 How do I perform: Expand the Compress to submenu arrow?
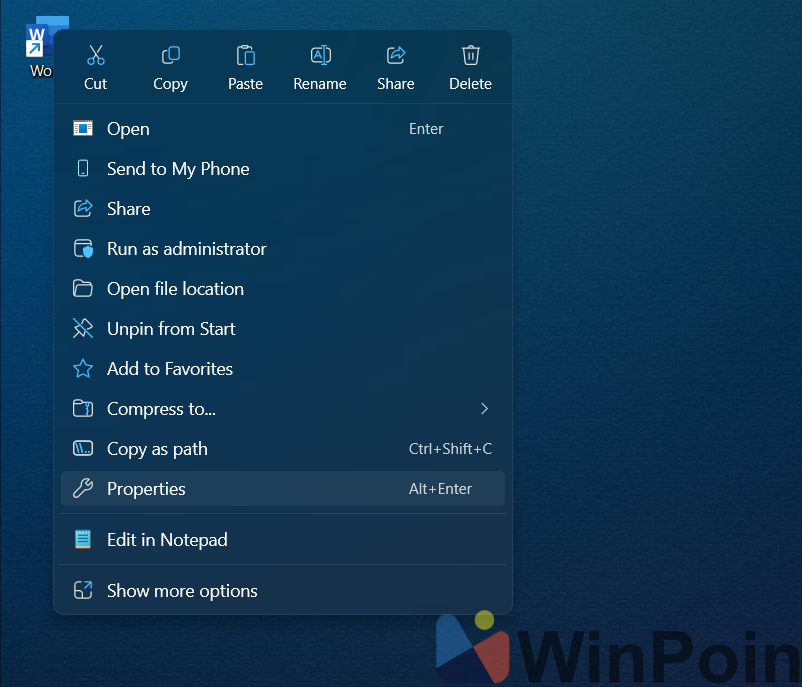(484, 408)
